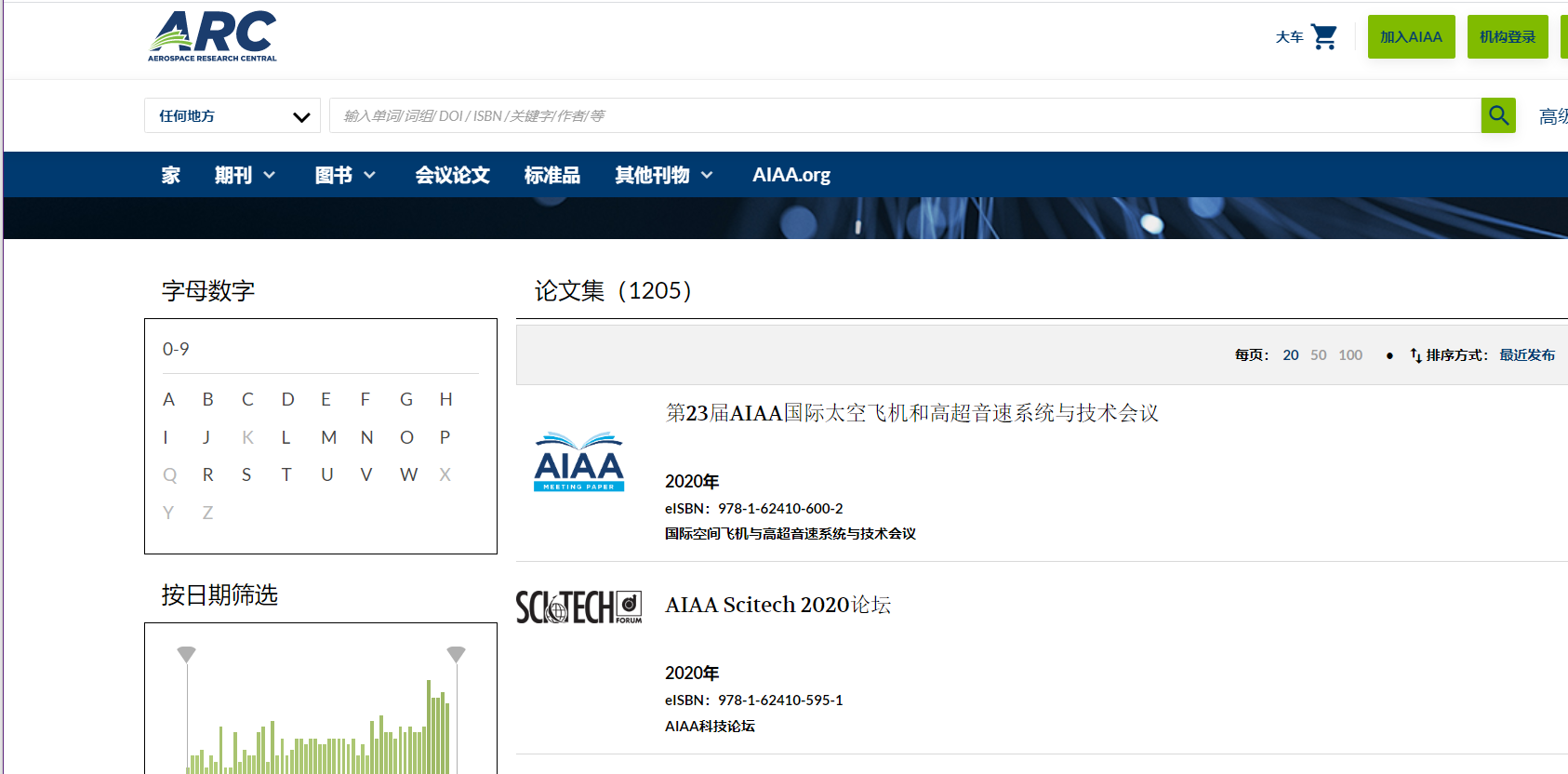Filter proceedings by letter W
The image size is (1568, 774).
point(409,474)
